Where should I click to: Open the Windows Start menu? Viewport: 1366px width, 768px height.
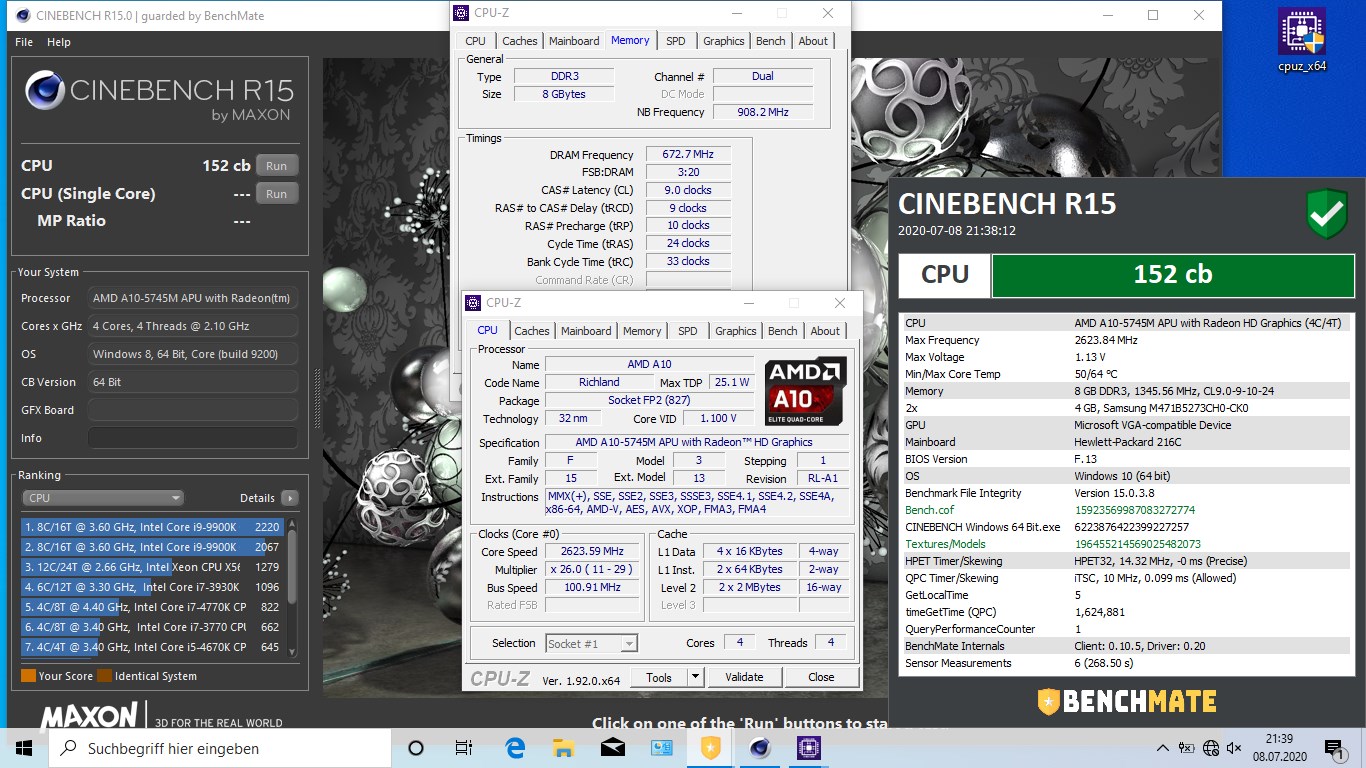pos(23,748)
